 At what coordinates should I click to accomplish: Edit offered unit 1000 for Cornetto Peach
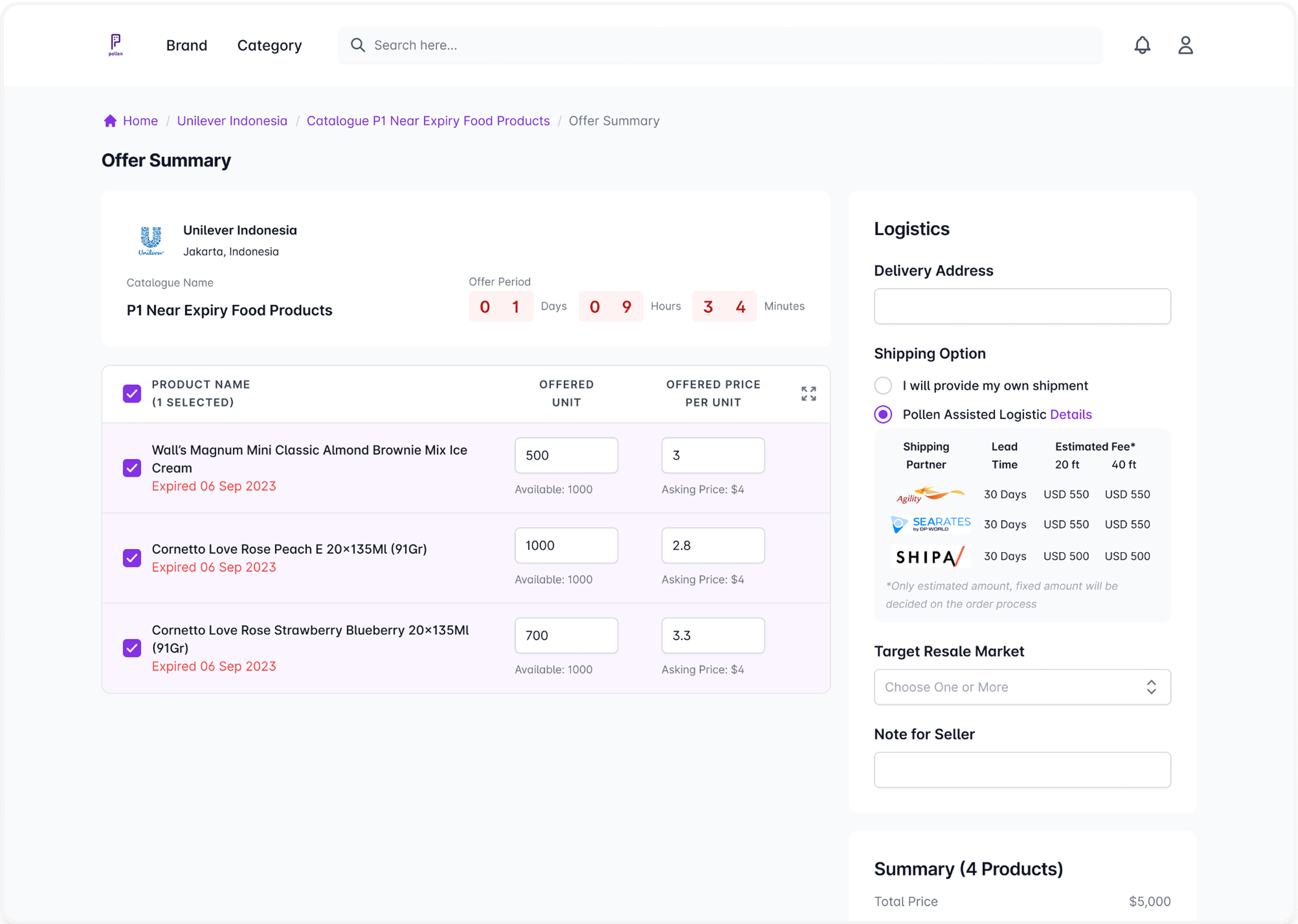click(566, 545)
